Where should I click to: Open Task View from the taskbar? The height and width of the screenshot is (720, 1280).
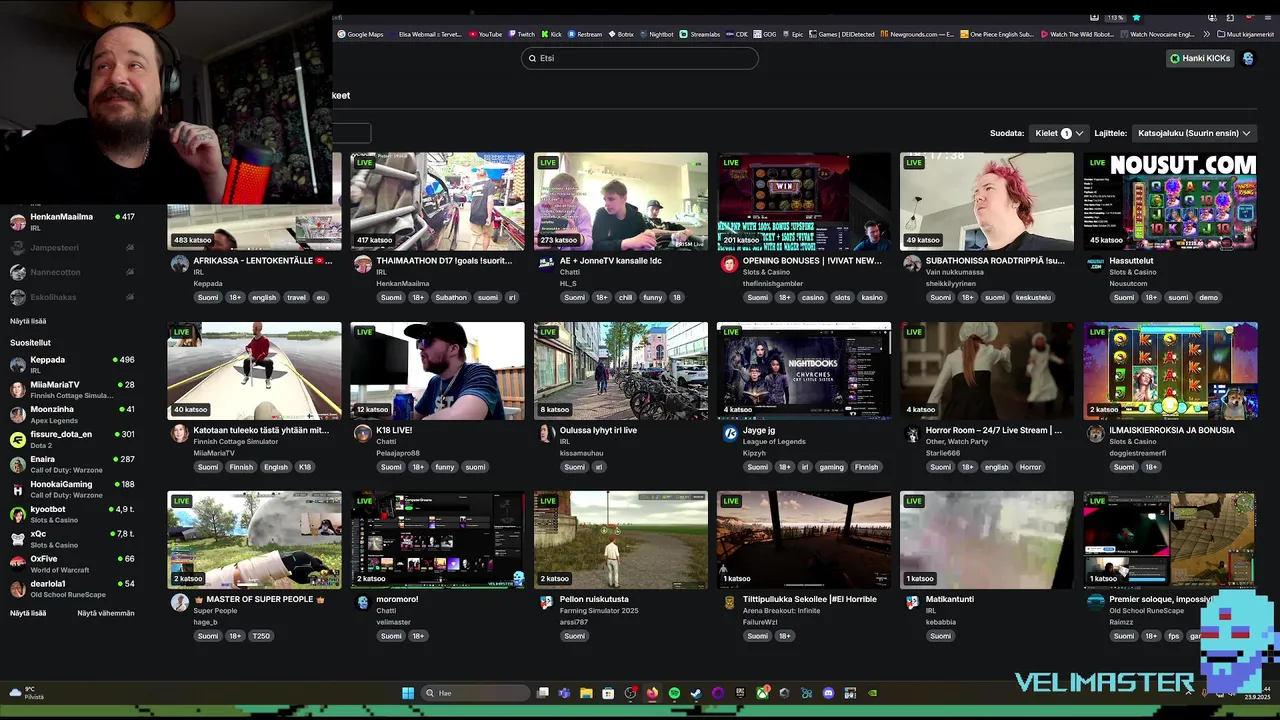pos(543,693)
